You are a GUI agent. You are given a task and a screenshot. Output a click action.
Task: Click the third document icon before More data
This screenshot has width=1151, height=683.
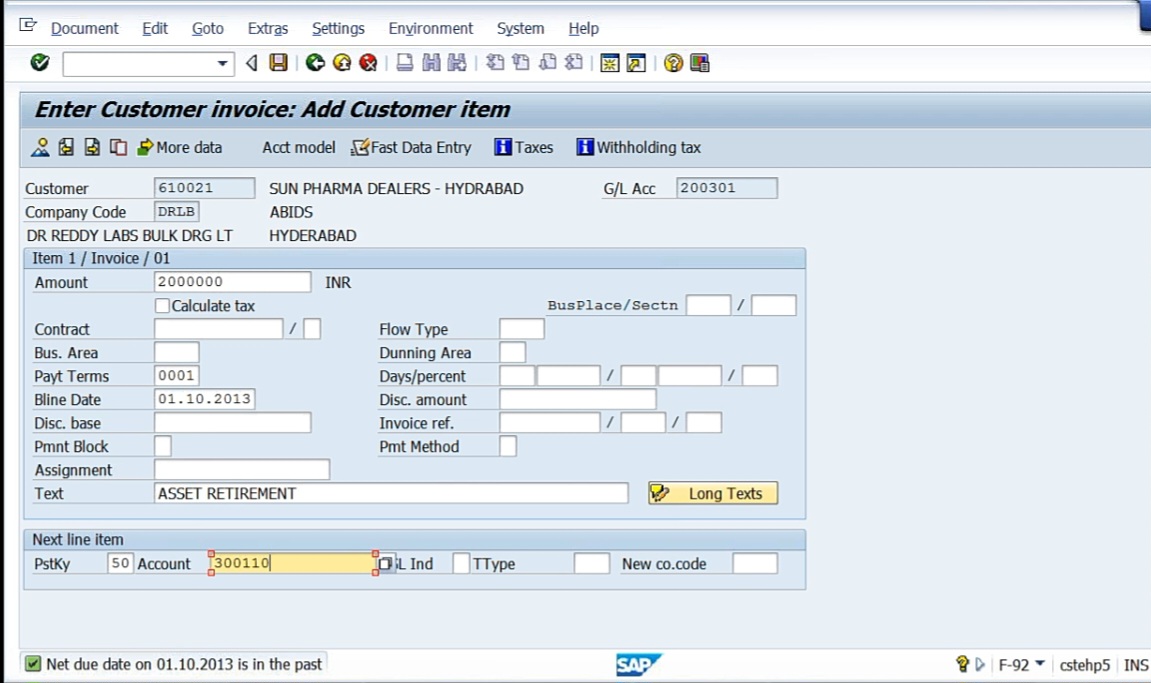pyautogui.click(x=92, y=148)
